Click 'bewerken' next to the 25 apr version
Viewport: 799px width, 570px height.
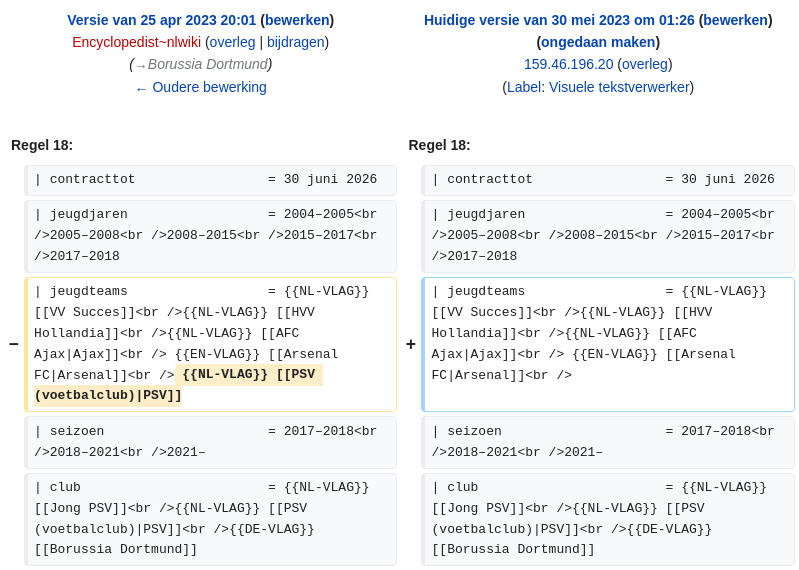click(297, 20)
